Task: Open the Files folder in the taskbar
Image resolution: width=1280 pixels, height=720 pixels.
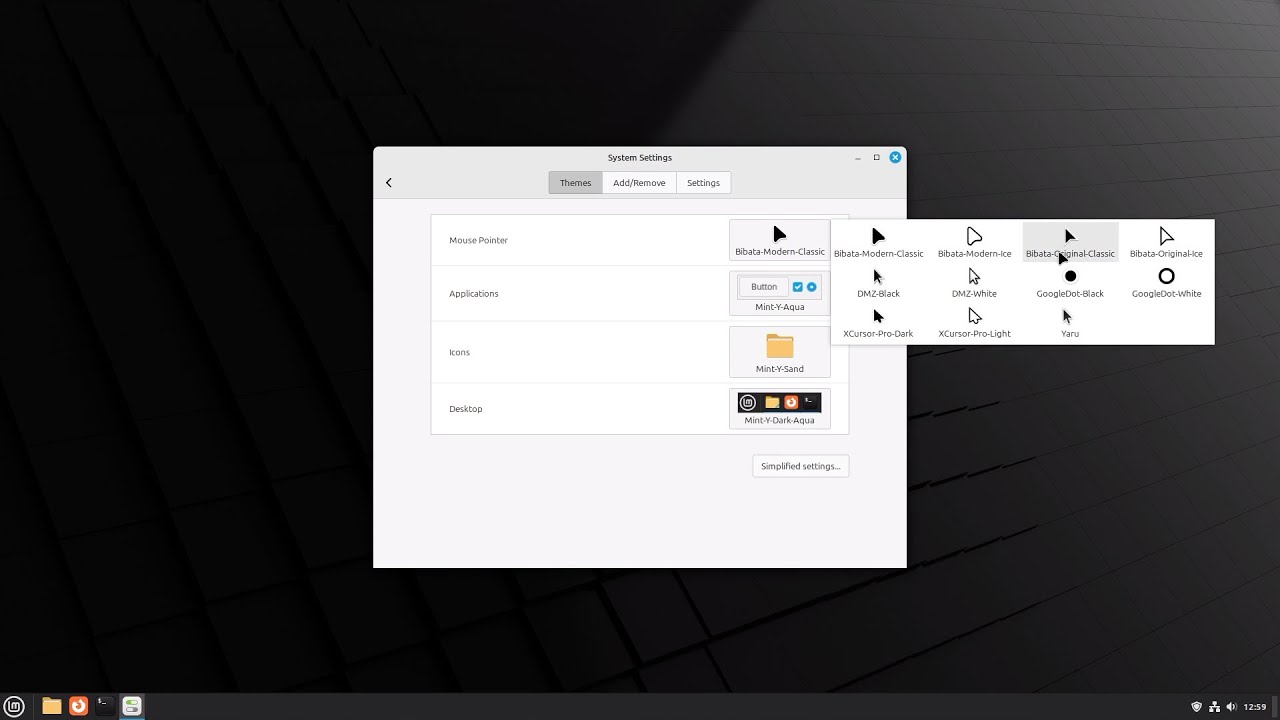Action: [52, 706]
